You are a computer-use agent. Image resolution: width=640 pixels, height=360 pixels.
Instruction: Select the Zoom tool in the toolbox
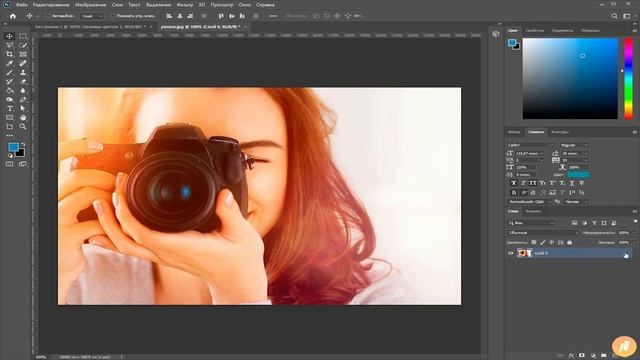23,127
